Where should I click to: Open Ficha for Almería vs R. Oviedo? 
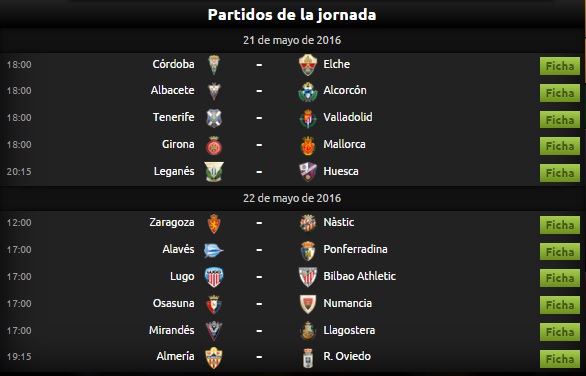pyautogui.click(x=560, y=359)
